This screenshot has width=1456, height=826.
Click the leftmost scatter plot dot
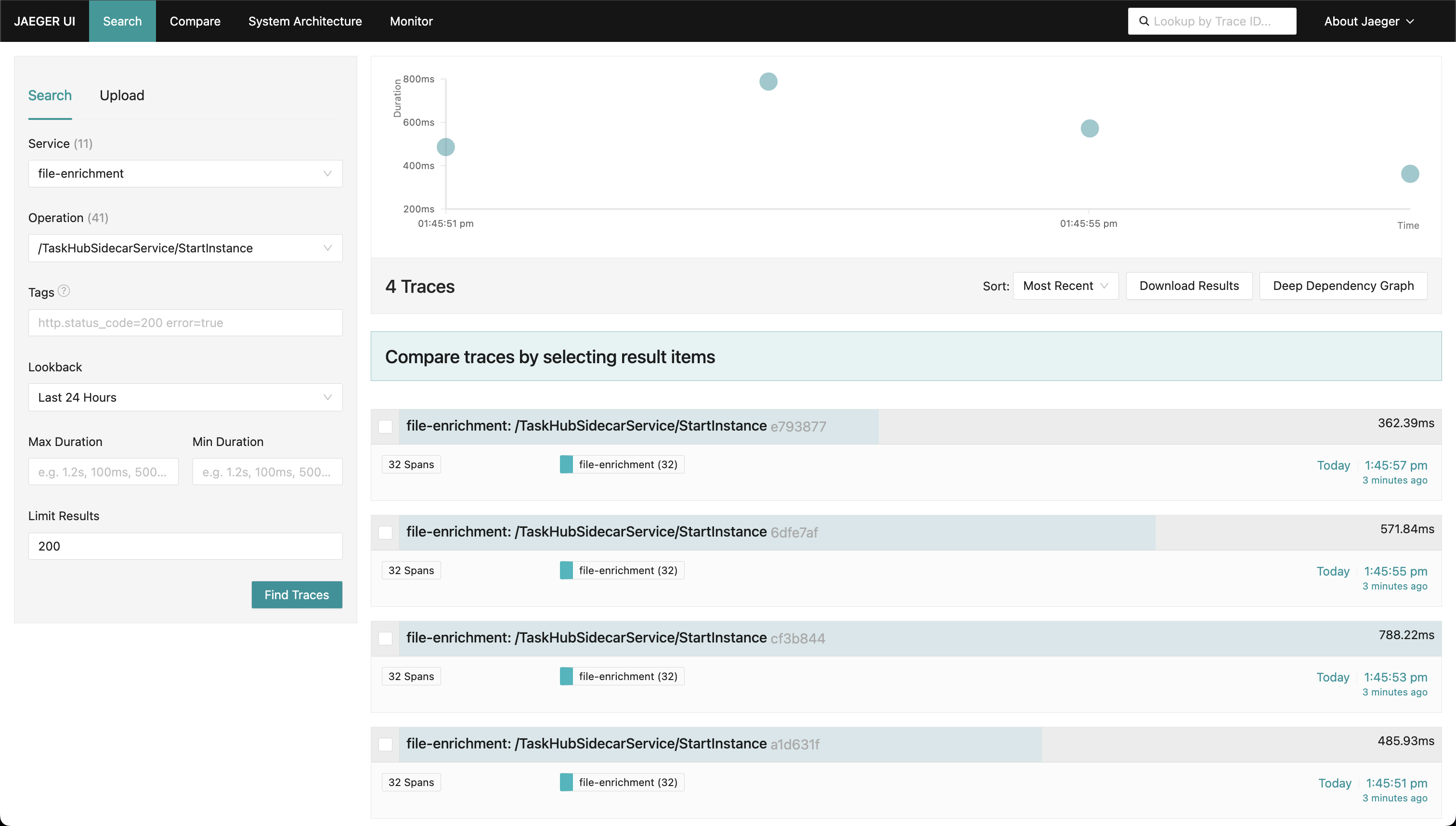pyautogui.click(x=446, y=147)
